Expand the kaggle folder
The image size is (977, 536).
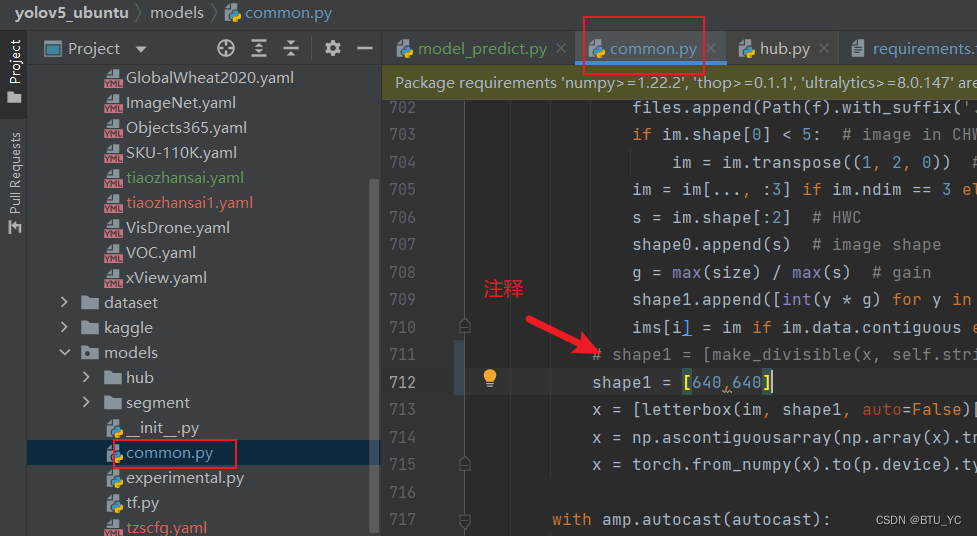[64, 327]
